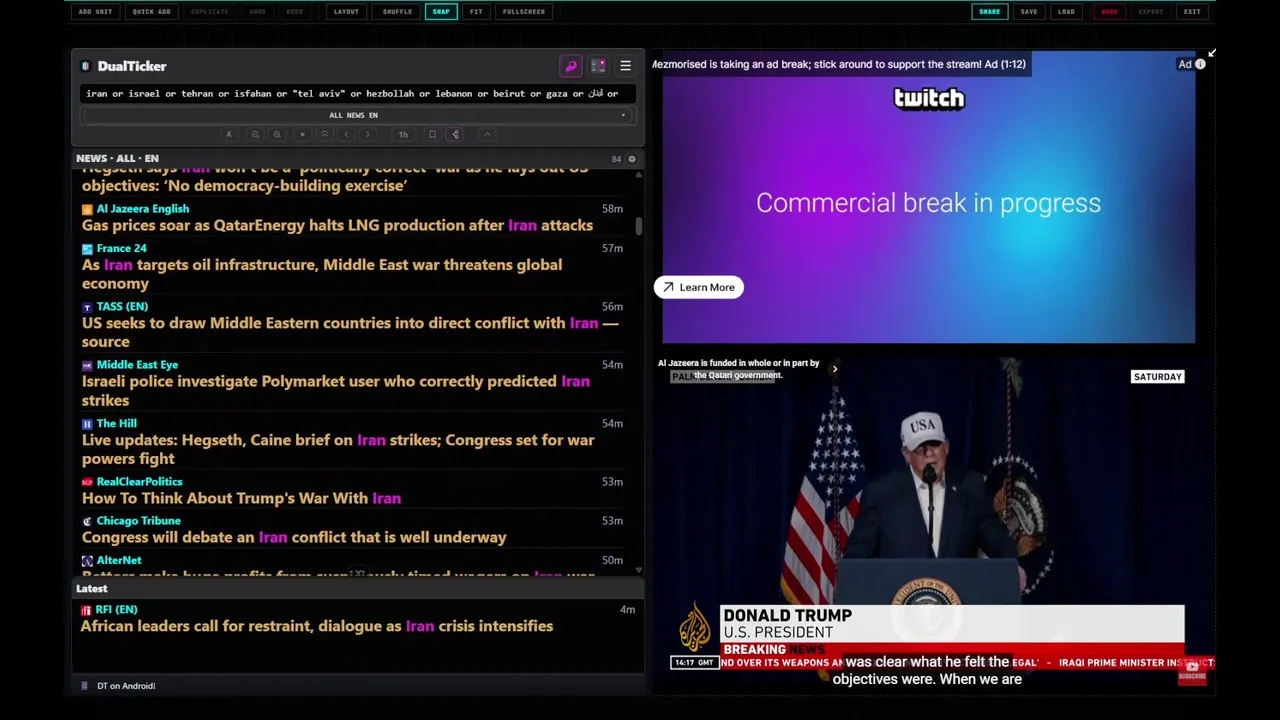Click the 'NEWS · ALL · EN' panel title
Screen dimensions: 1280x720
click(x=117, y=159)
